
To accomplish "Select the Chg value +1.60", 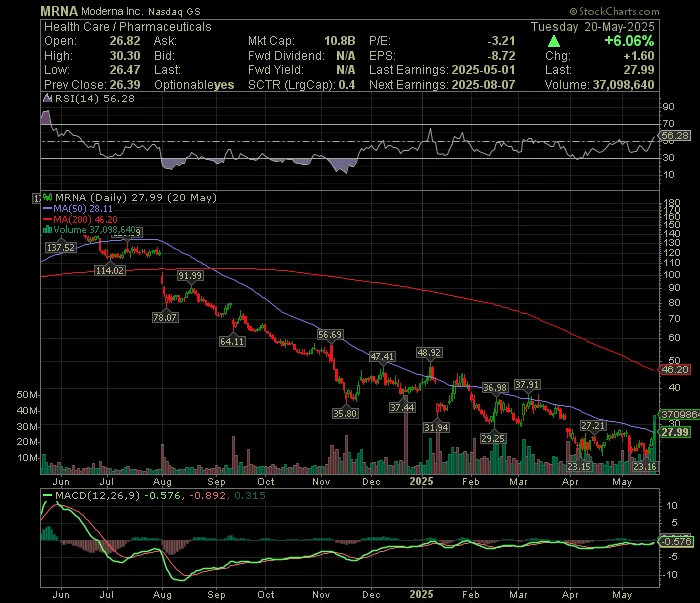I will tap(639, 56).
